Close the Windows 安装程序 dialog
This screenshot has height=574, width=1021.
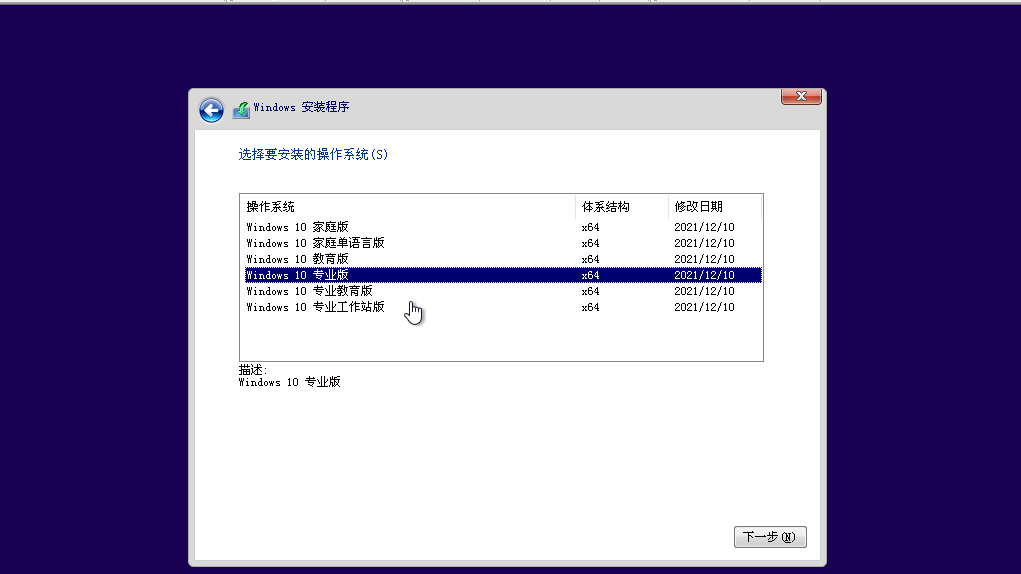click(801, 96)
